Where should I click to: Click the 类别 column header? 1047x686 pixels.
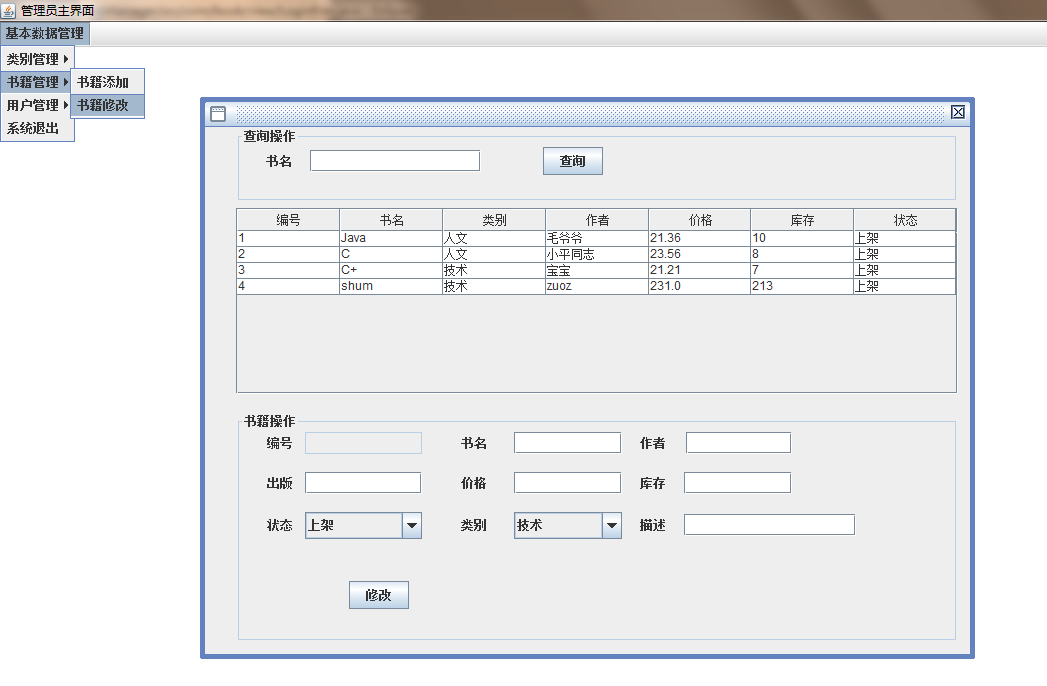[x=494, y=220]
